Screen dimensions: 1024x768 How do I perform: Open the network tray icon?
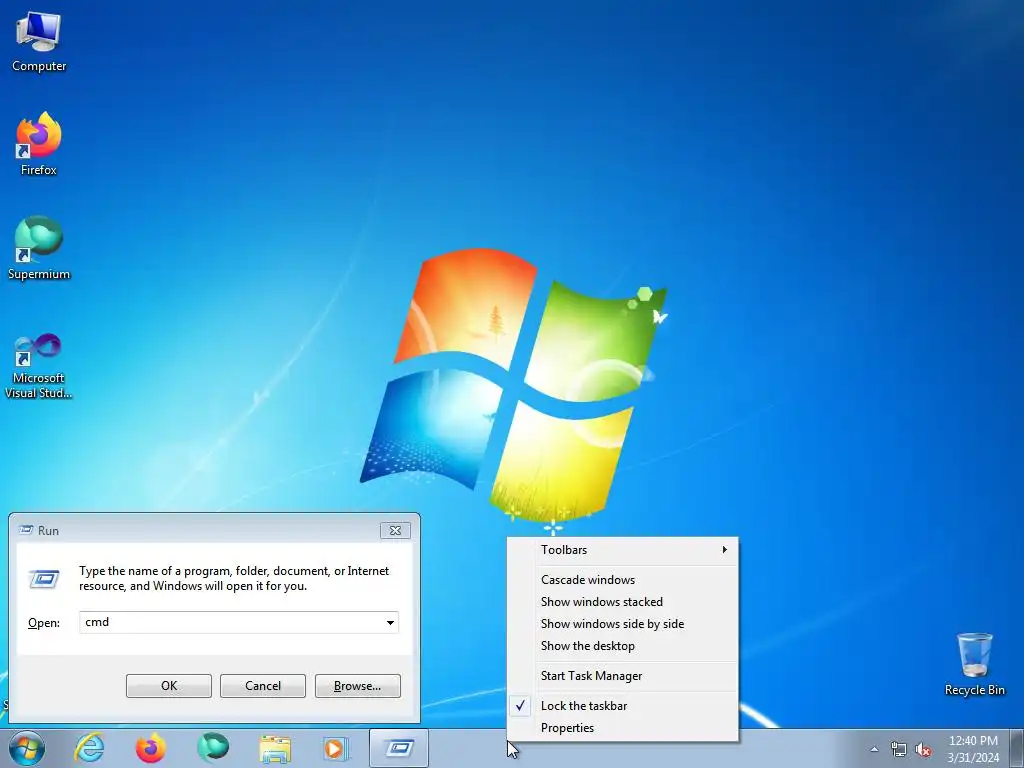[x=899, y=750]
